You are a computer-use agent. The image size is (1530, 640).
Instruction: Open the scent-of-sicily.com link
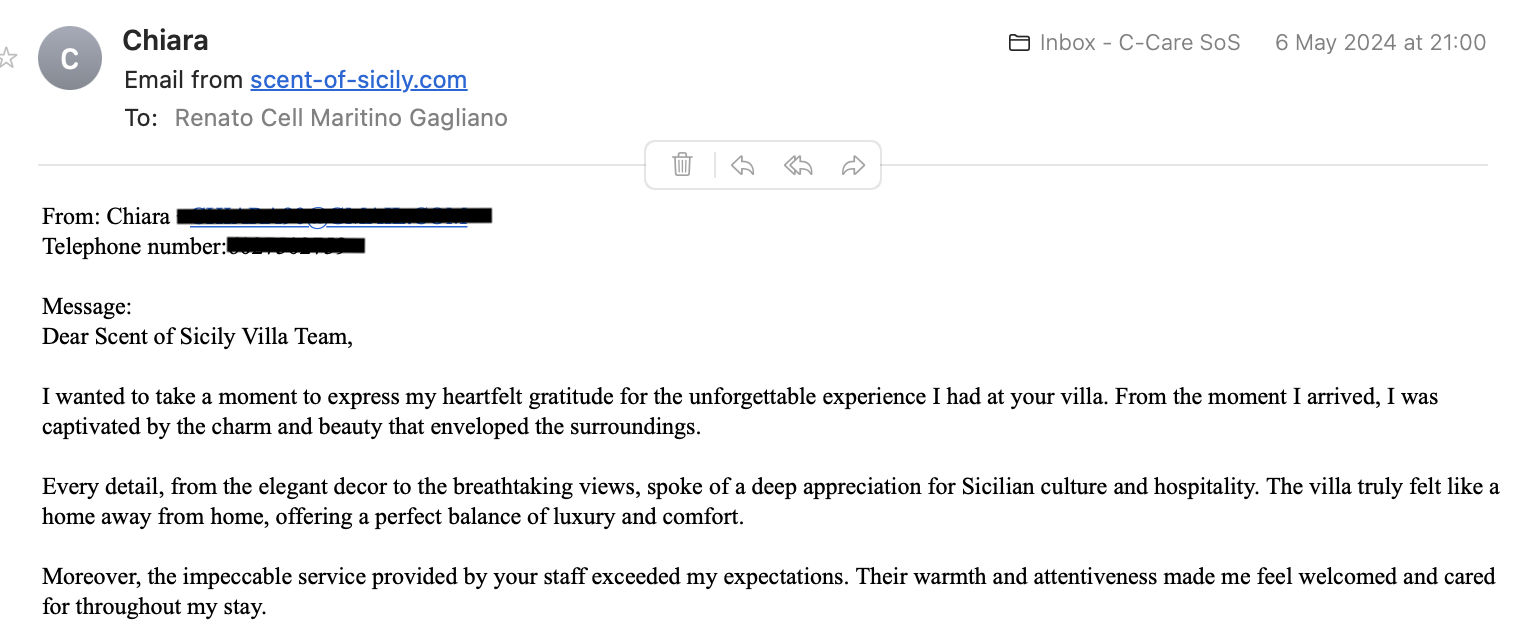(x=358, y=80)
